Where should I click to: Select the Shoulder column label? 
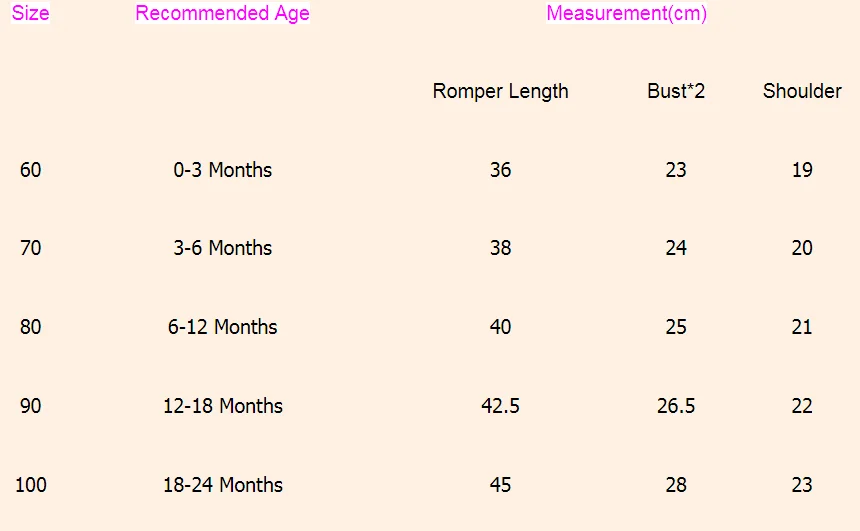click(802, 91)
